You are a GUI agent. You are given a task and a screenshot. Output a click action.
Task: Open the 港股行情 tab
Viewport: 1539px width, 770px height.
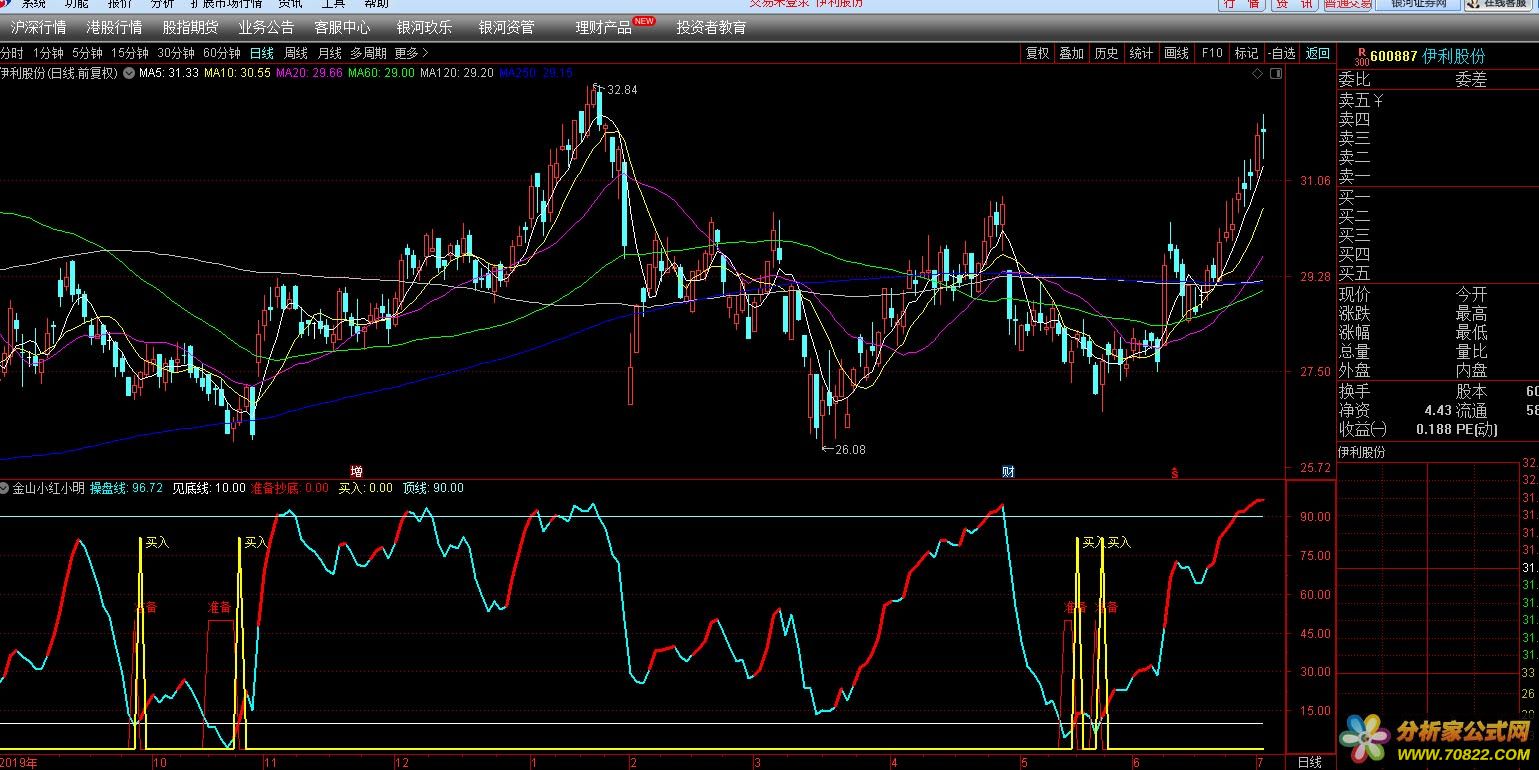tap(114, 28)
